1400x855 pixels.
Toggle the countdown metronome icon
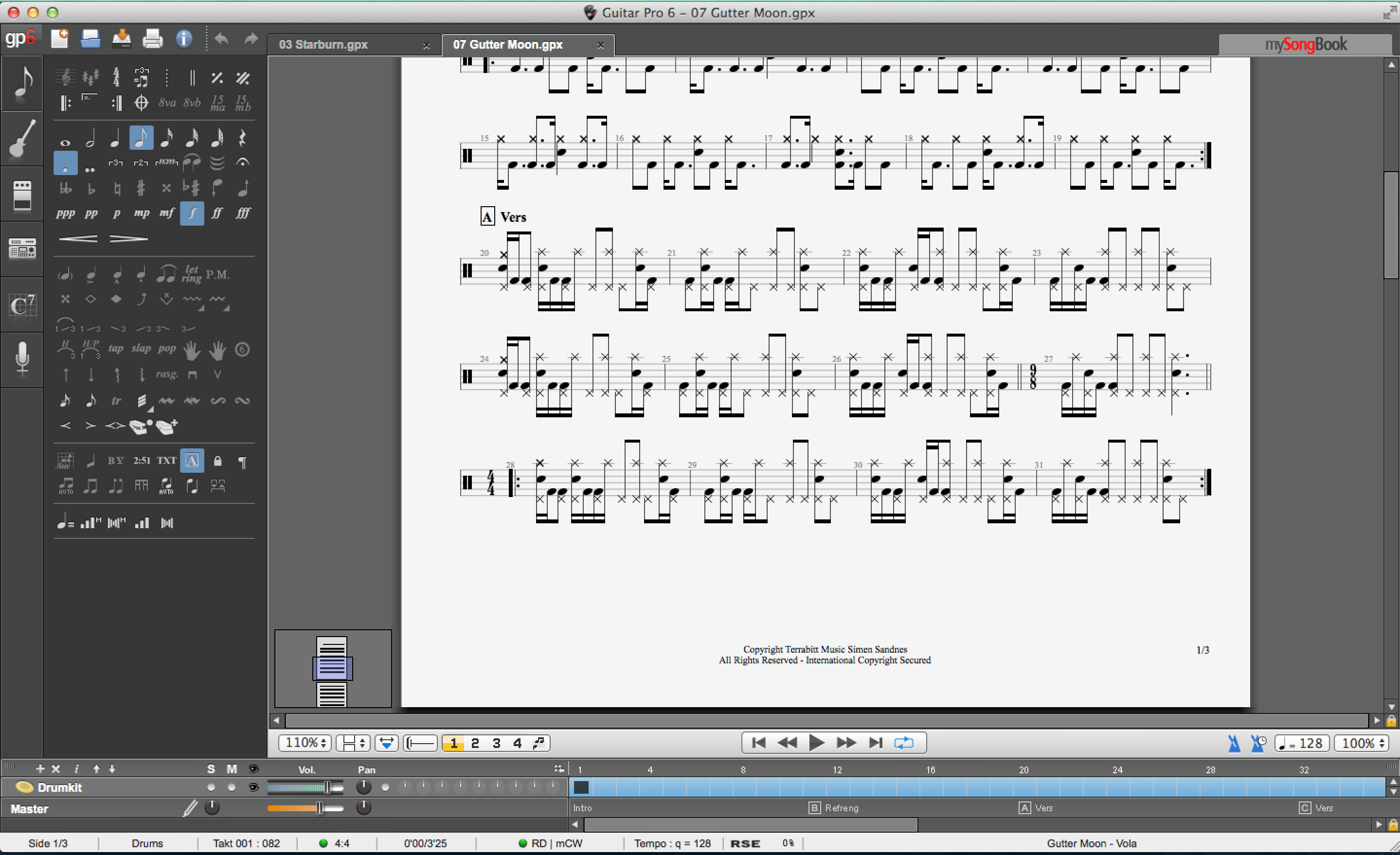(1258, 743)
